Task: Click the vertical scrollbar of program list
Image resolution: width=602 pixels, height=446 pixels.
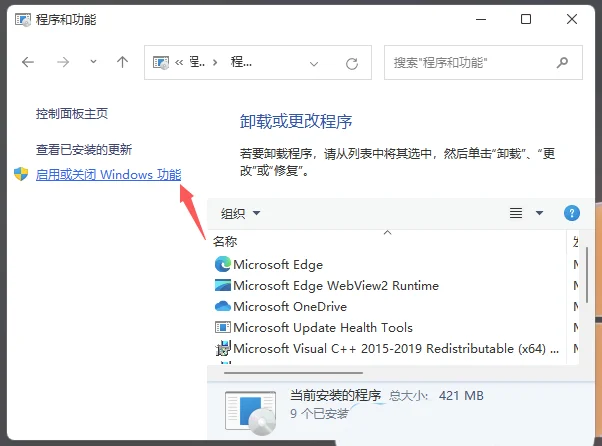Action: [x=587, y=276]
